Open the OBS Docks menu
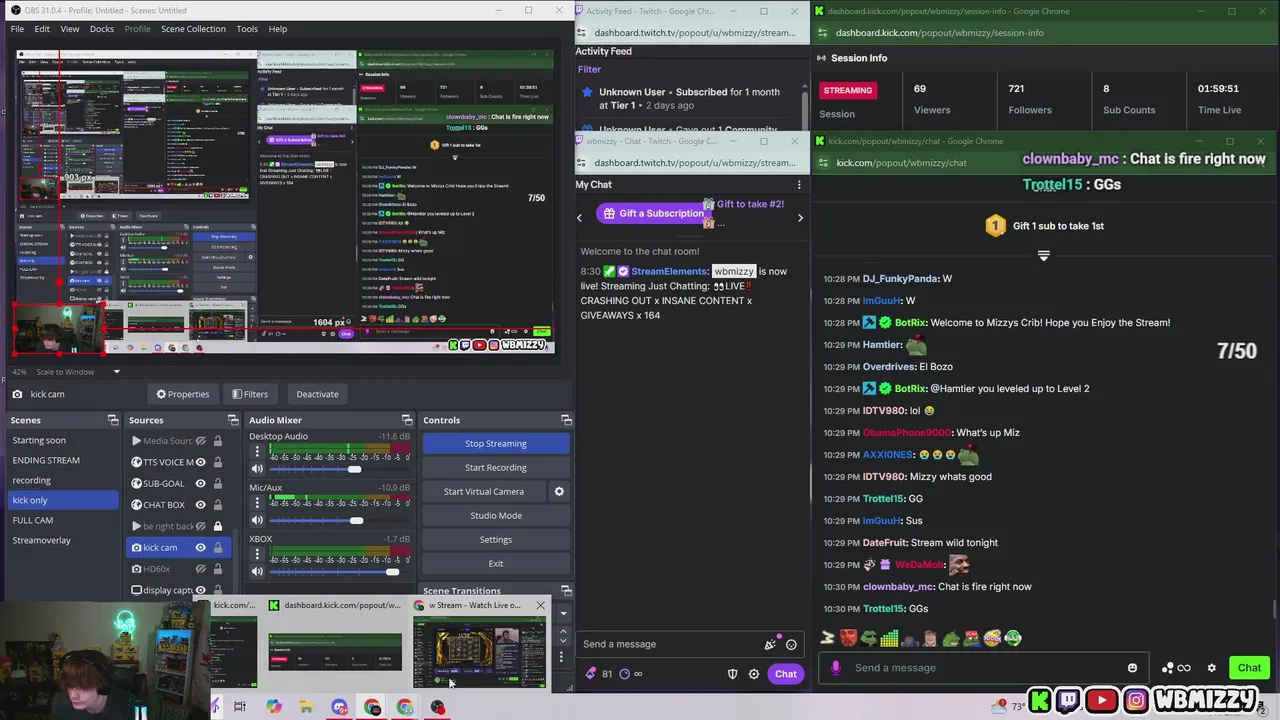 point(102,29)
